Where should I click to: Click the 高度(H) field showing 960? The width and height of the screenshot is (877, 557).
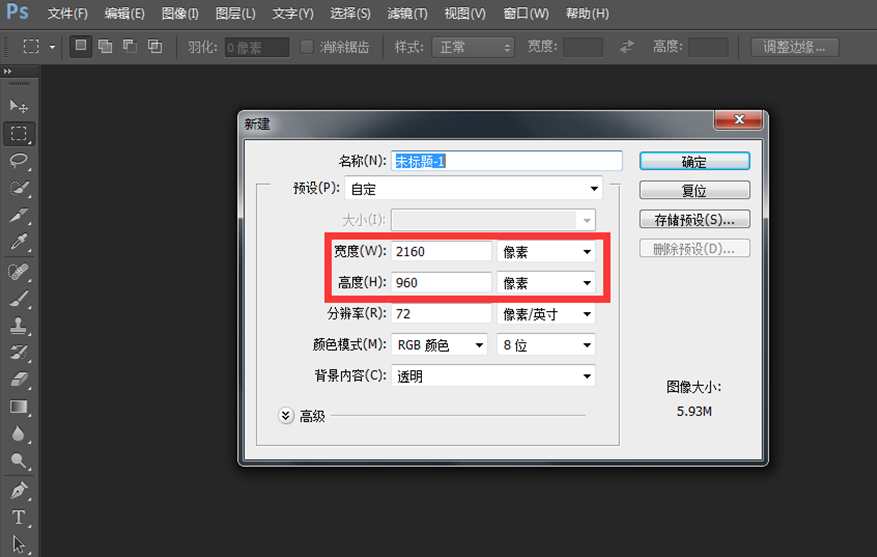coord(441,283)
